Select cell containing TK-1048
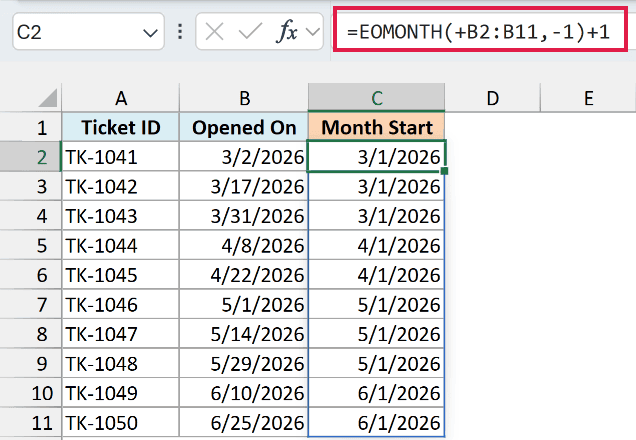Screen dimensions: 636x440 coord(120,363)
